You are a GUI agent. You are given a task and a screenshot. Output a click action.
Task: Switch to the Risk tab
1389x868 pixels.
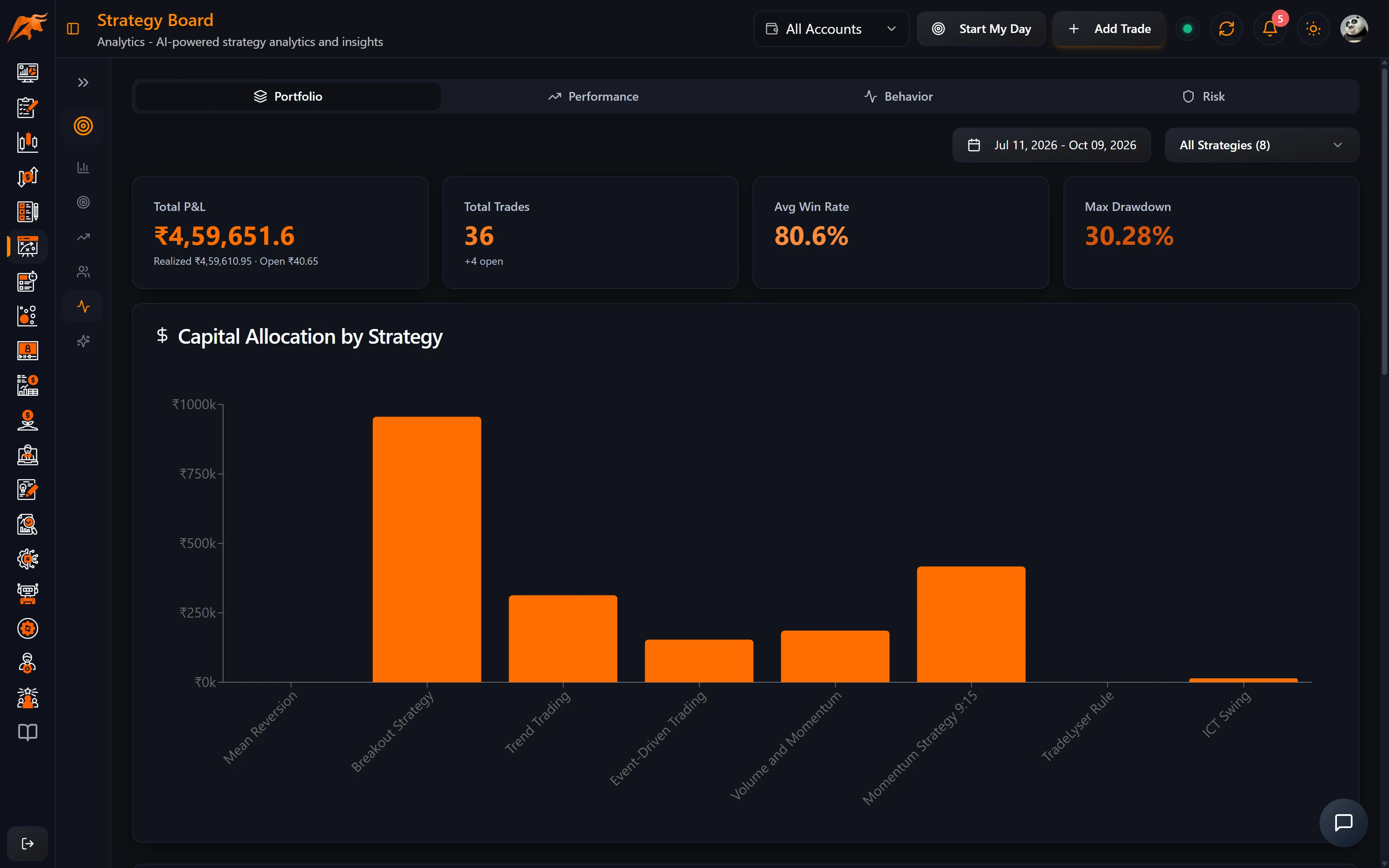(x=1204, y=96)
